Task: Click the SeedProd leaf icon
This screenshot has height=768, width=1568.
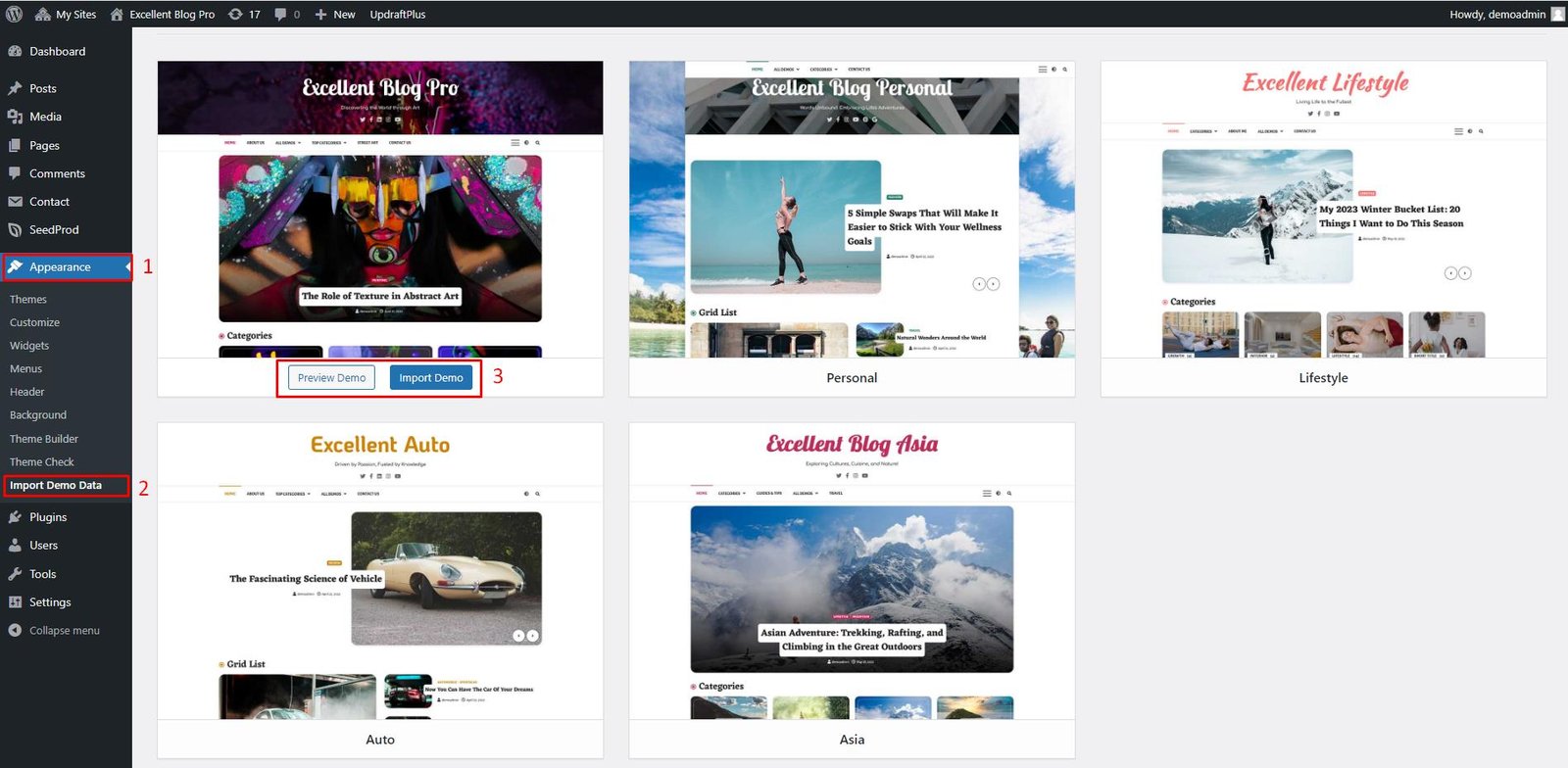Action: [x=15, y=230]
